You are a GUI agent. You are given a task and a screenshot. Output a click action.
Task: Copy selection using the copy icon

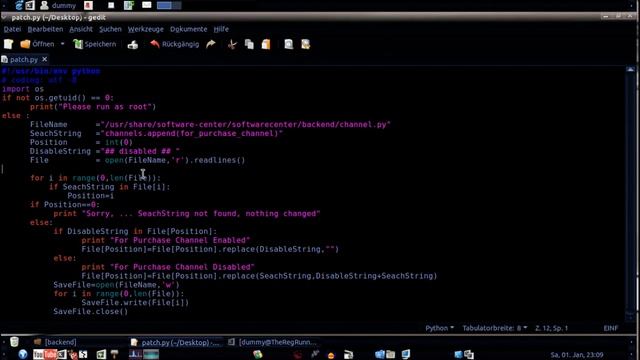coord(249,44)
